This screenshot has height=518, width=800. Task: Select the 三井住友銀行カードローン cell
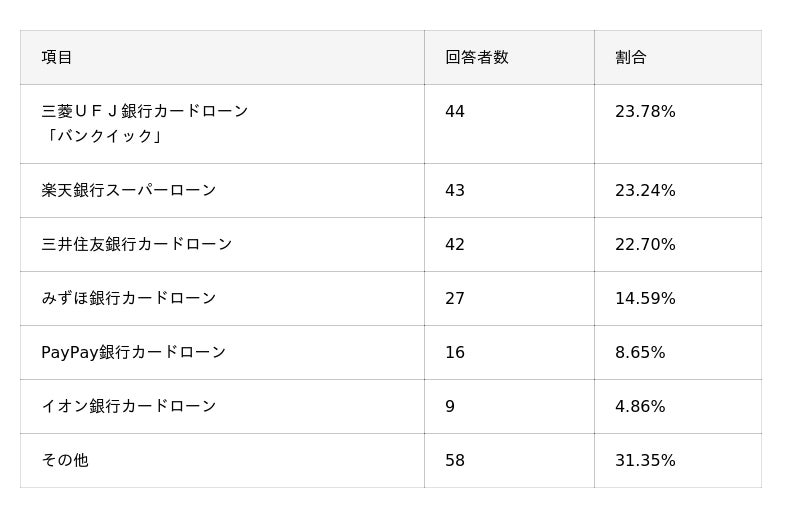[137, 244]
